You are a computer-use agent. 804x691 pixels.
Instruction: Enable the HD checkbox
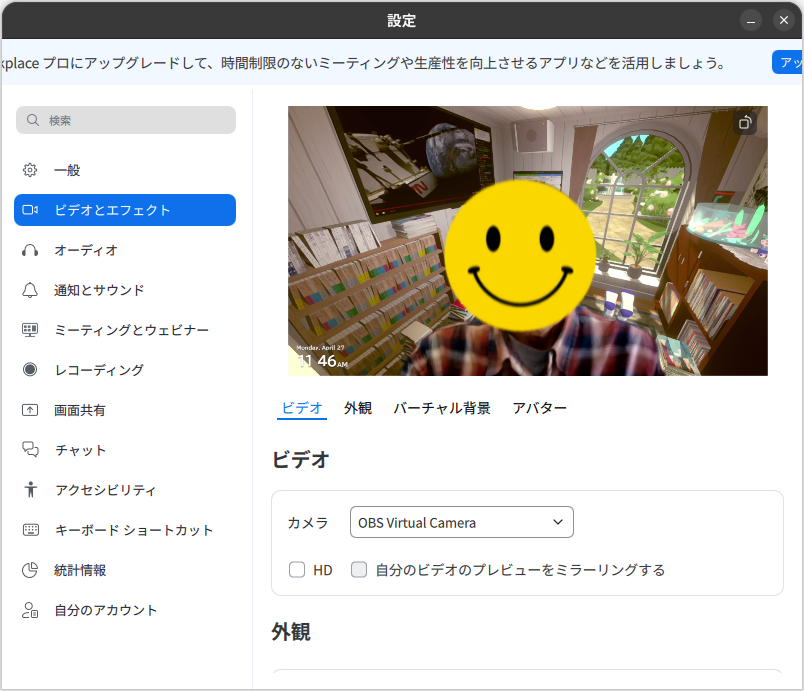point(297,570)
